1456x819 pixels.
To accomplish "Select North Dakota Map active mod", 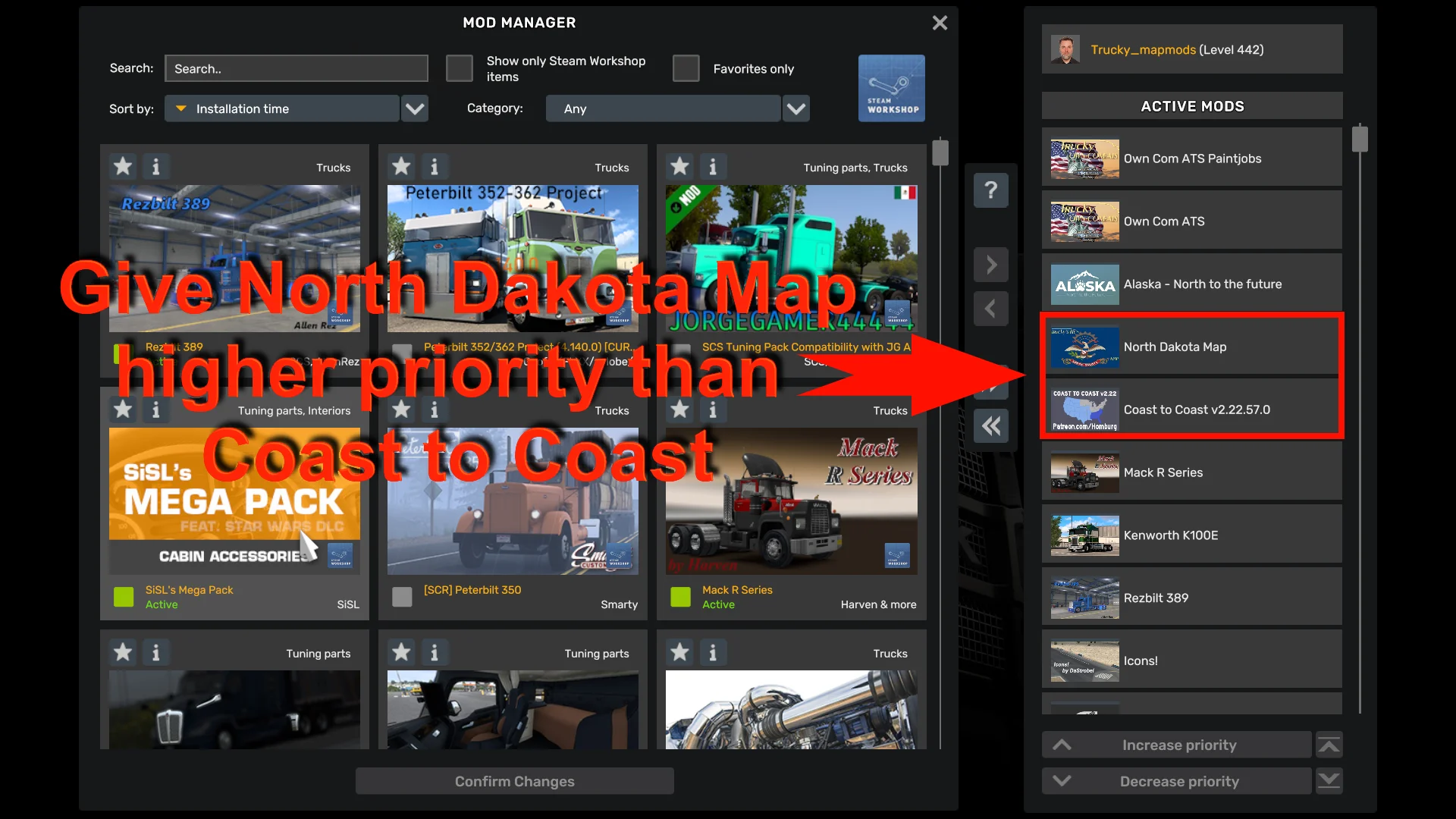I will pyautogui.click(x=1191, y=347).
